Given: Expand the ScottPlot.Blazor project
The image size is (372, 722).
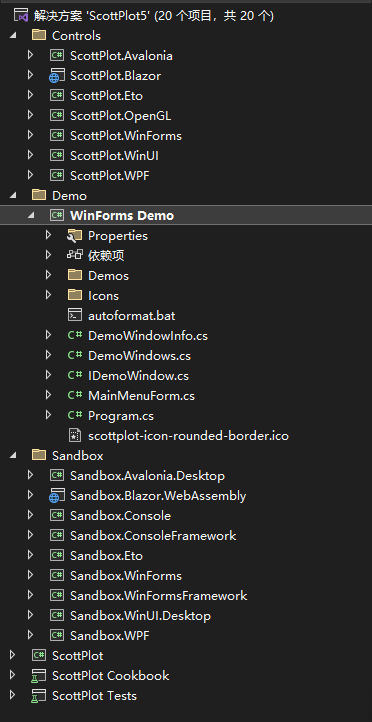Looking at the screenshot, I should pyautogui.click(x=30, y=75).
